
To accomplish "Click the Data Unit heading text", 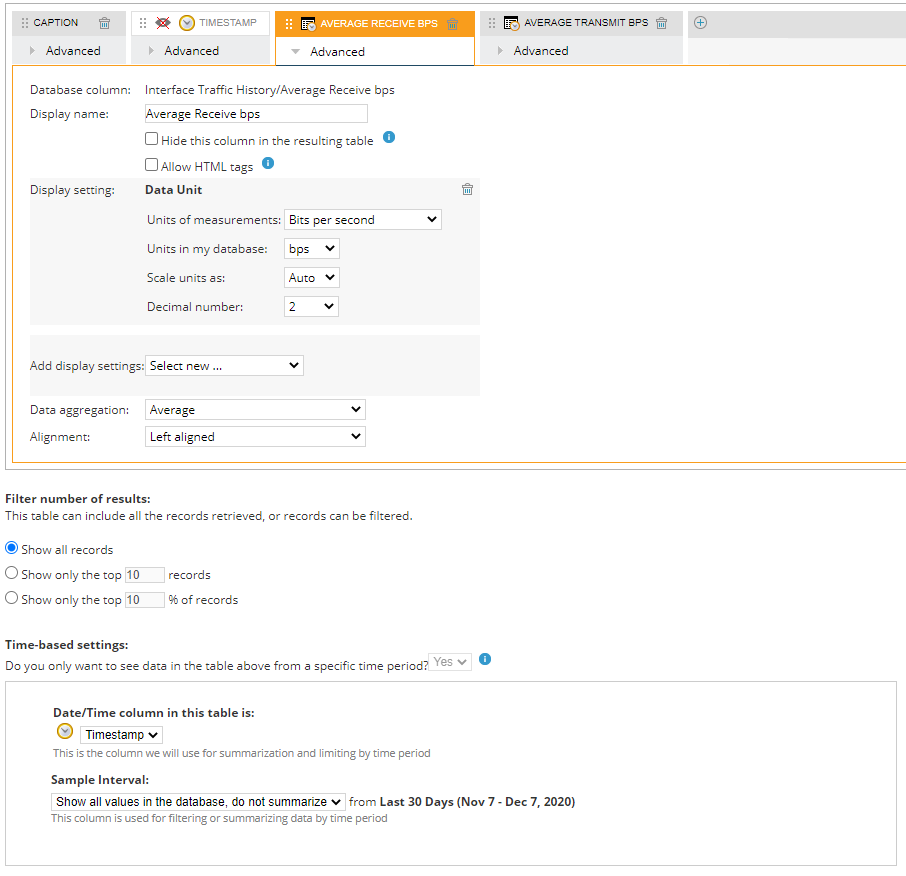I will [173, 190].
